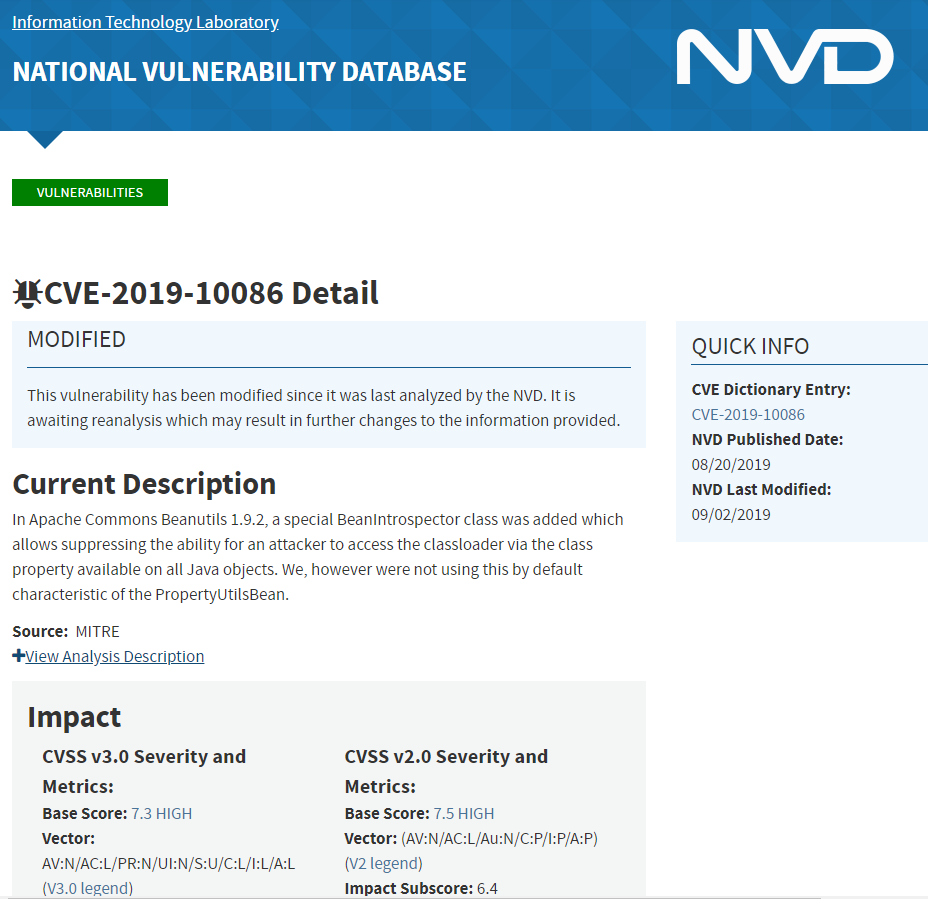The height and width of the screenshot is (899, 928).
Task: Click the Quick Info panel heading
Action: coord(750,346)
